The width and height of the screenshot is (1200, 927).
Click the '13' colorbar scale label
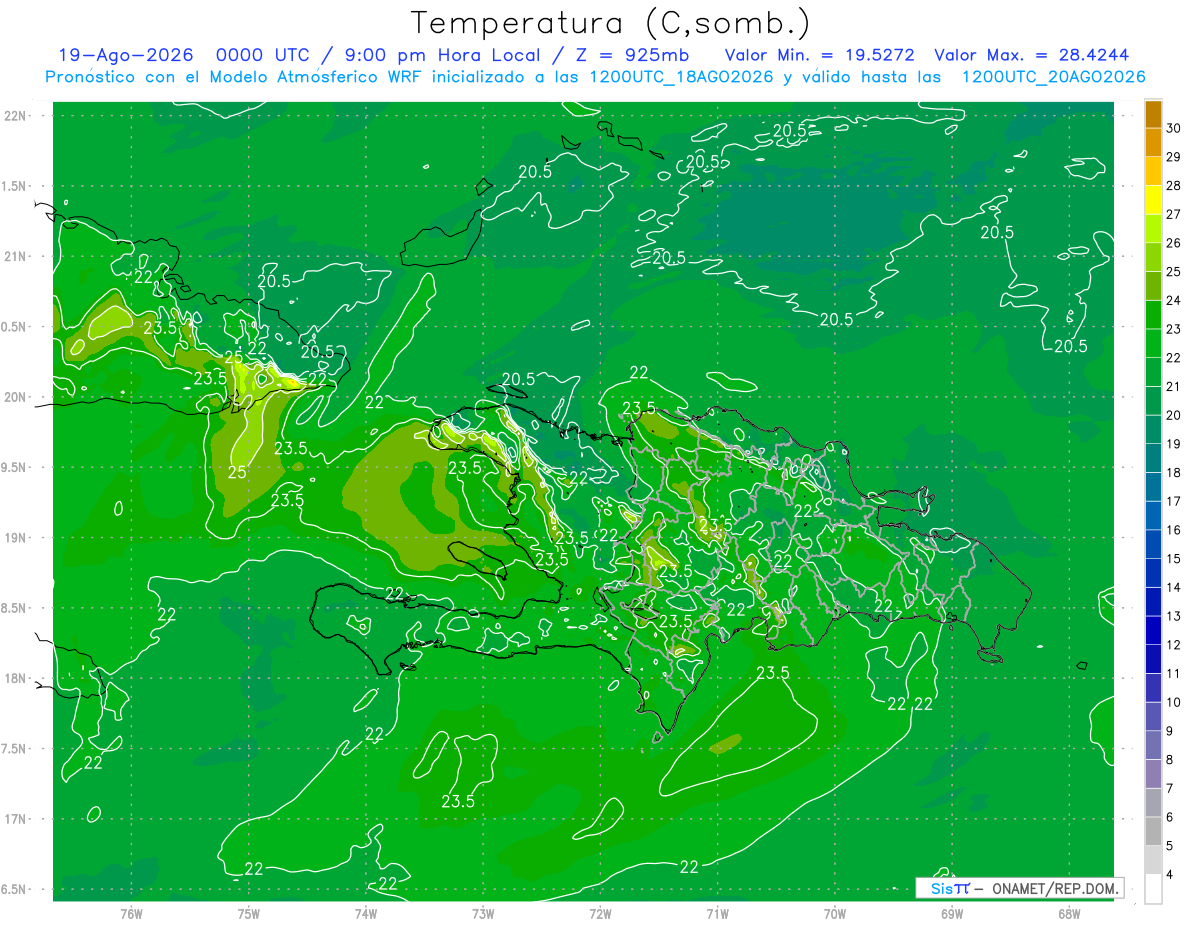tap(1174, 616)
